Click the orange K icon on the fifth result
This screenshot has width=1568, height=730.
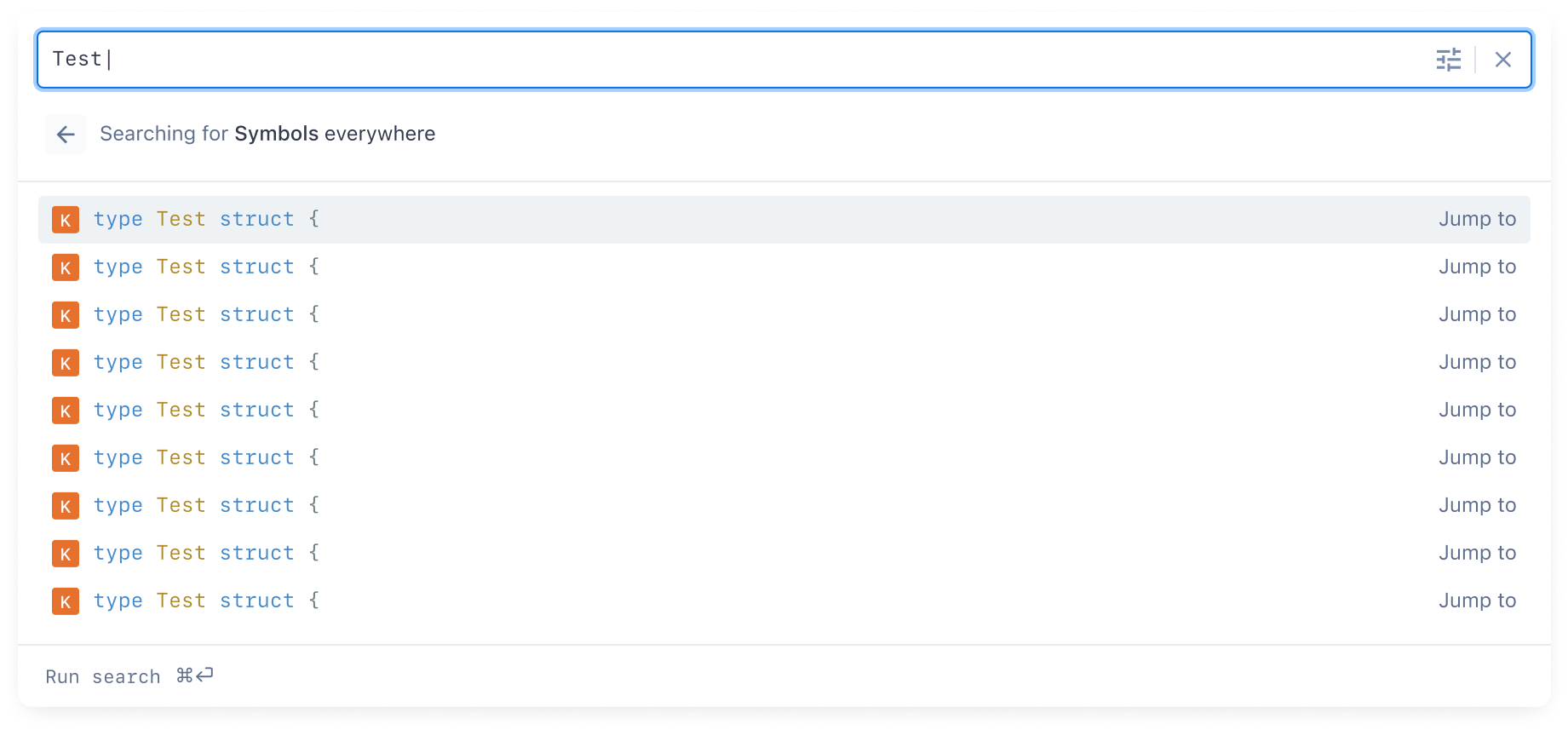tap(66, 411)
